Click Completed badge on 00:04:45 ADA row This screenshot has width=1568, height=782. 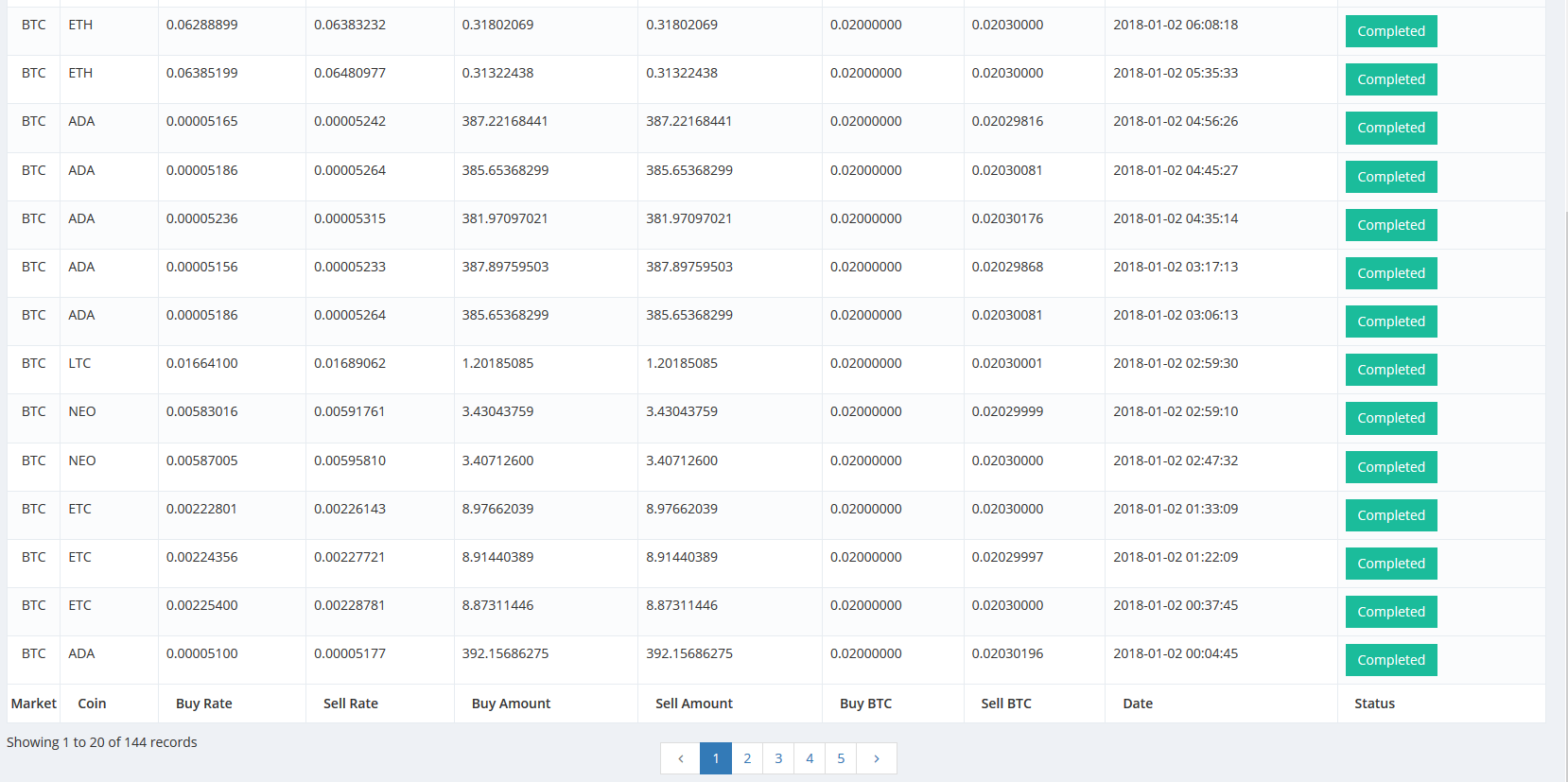[1391, 660]
